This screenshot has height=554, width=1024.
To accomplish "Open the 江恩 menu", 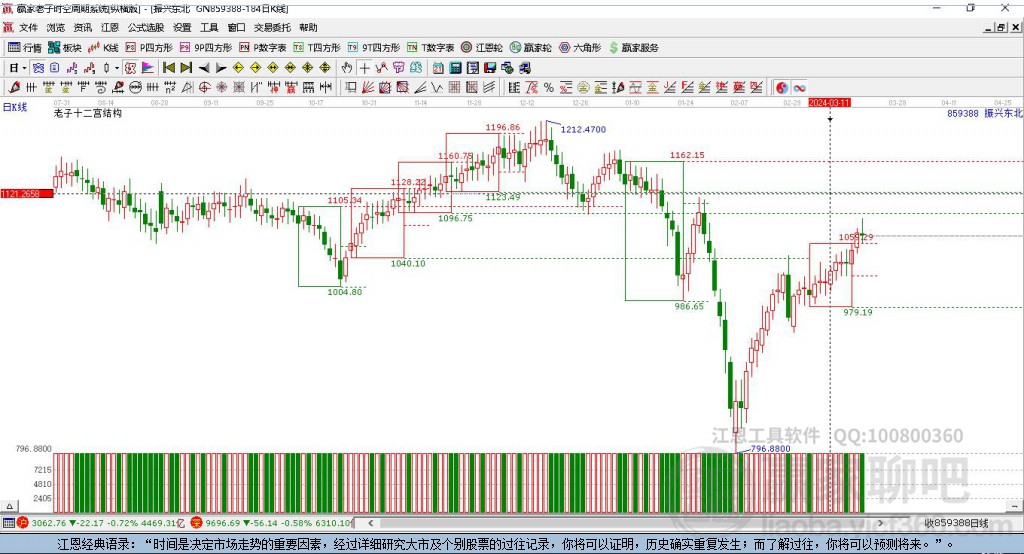I will point(110,27).
